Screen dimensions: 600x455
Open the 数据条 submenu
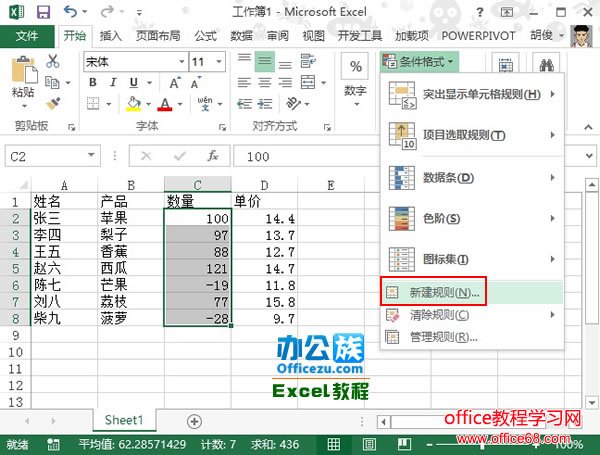coord(472,178)
